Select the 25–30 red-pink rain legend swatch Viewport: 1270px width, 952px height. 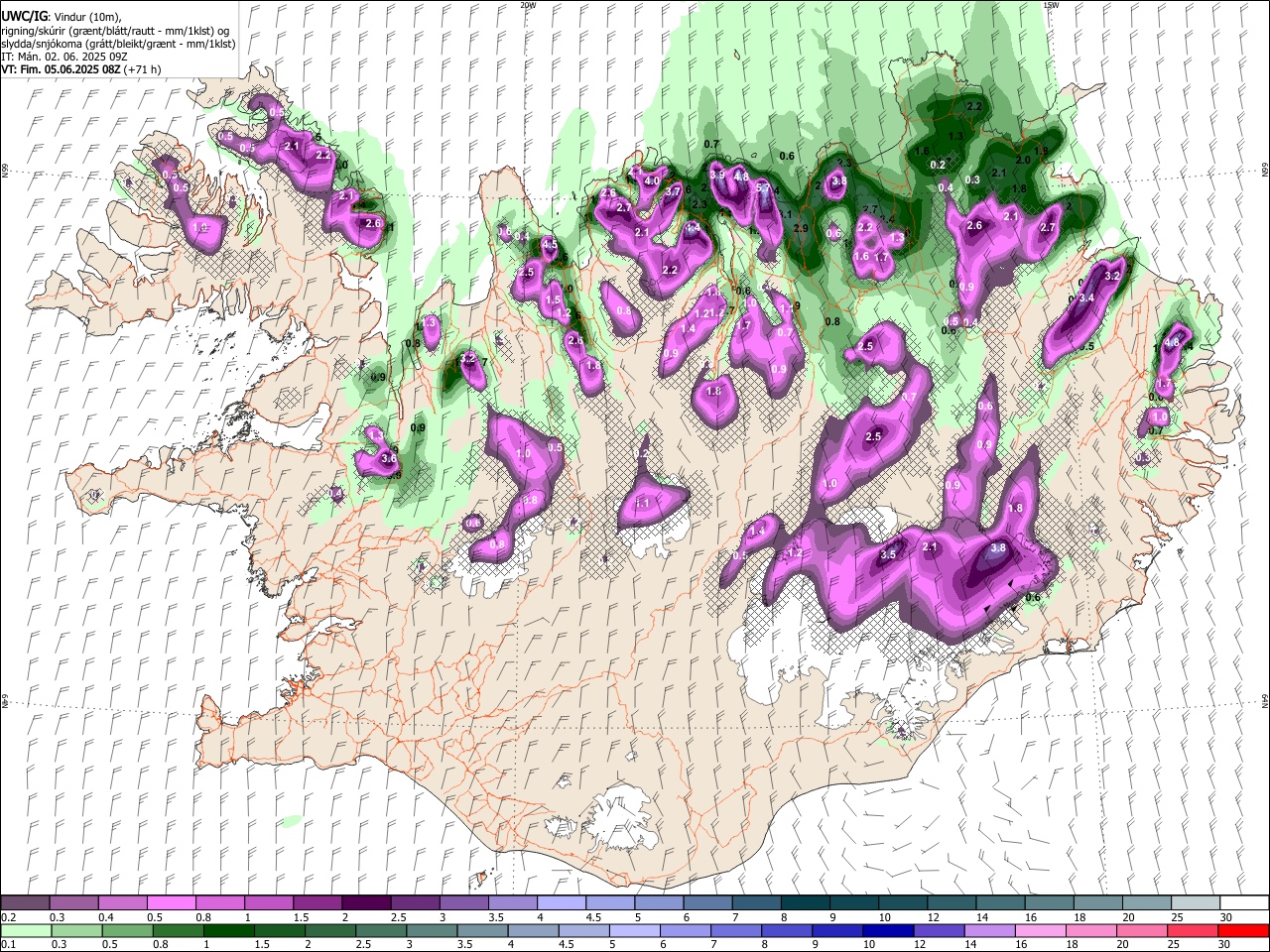coord(1193,930)
